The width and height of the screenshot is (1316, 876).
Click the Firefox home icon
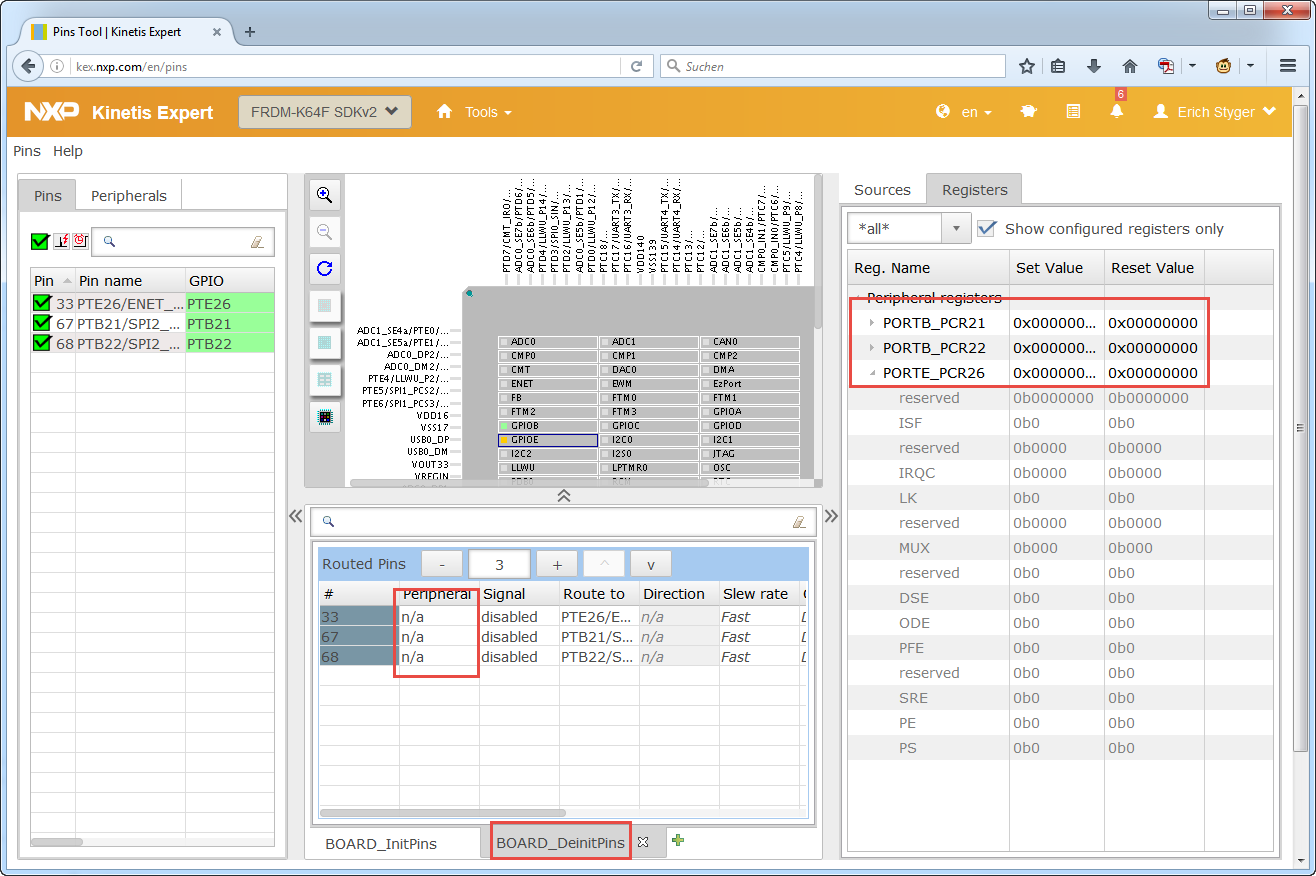1130,66
